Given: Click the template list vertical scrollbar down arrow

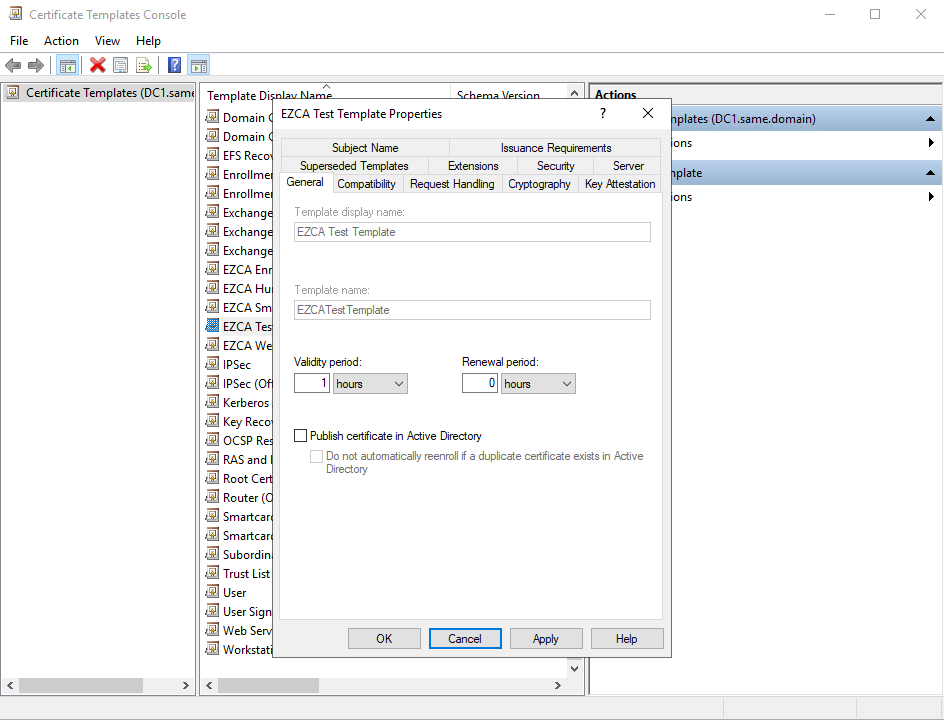Looking at the screenshot, I should [x=575, y=667].
